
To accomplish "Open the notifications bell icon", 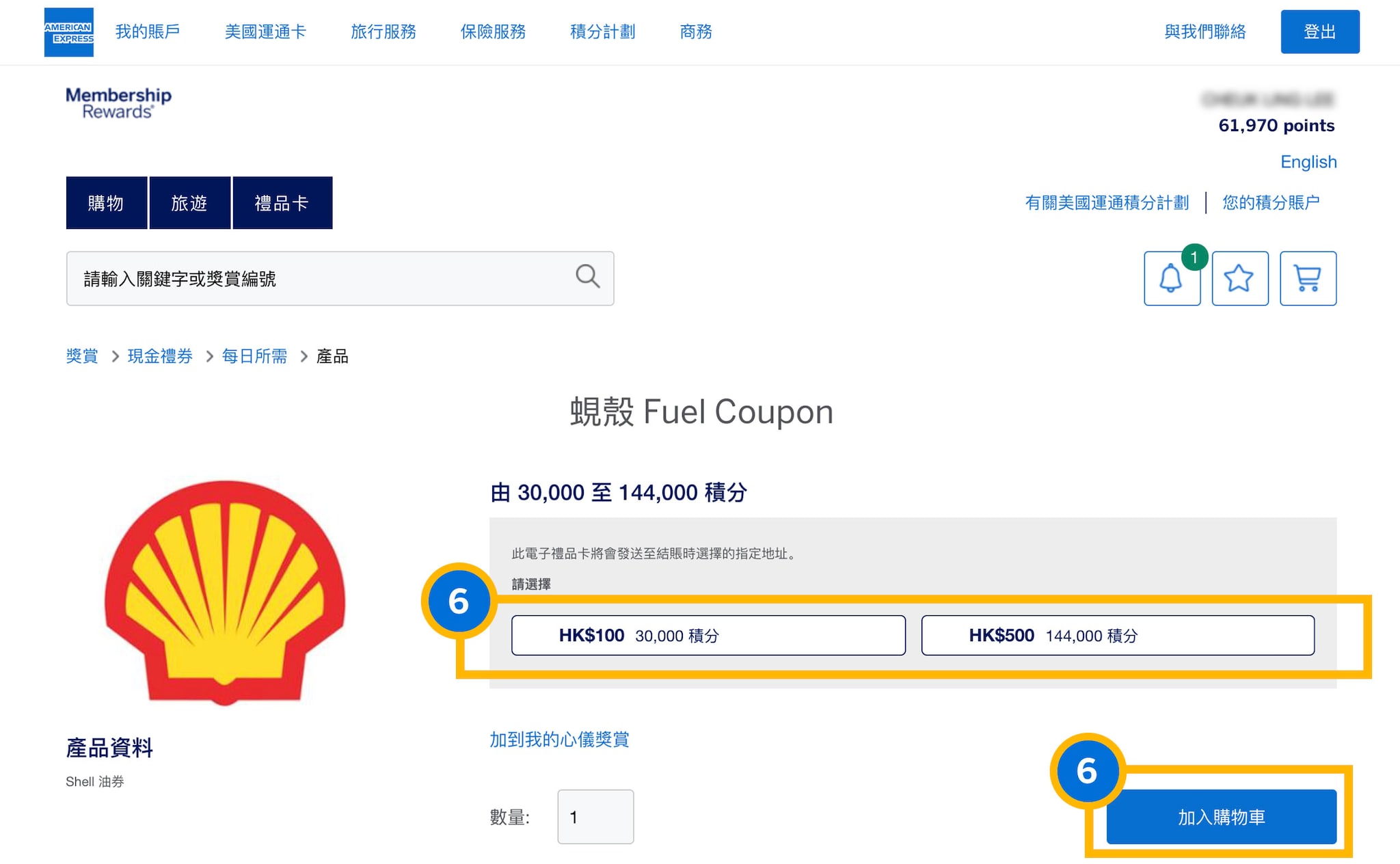I will (x=1172, y=278).
